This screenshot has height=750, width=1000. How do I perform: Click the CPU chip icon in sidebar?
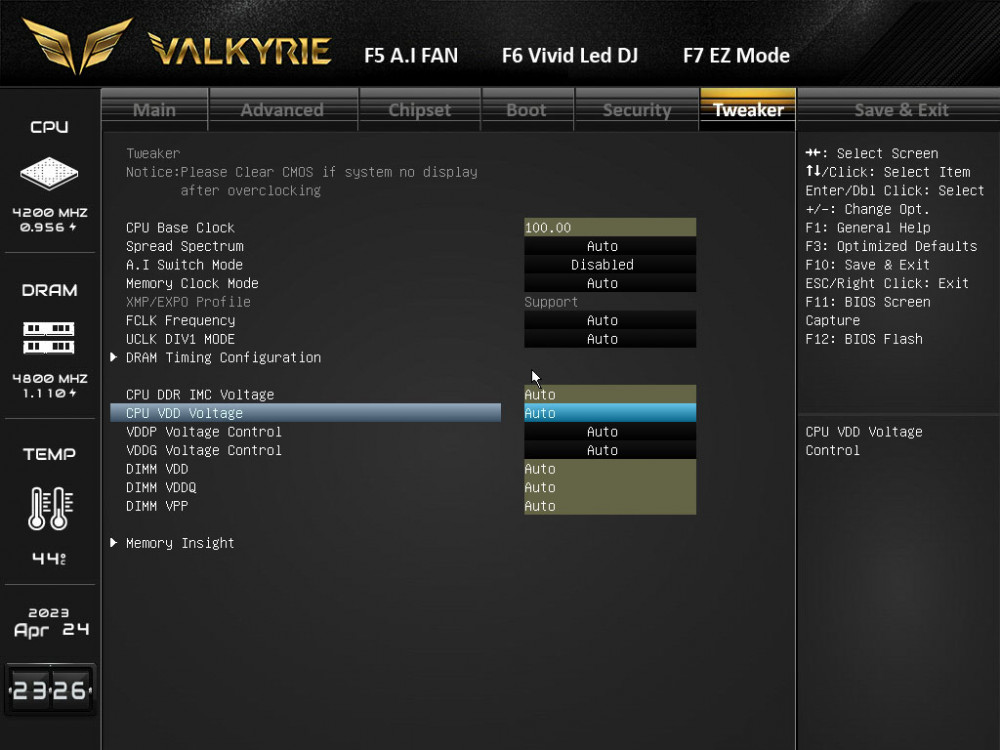pos(49,174)
